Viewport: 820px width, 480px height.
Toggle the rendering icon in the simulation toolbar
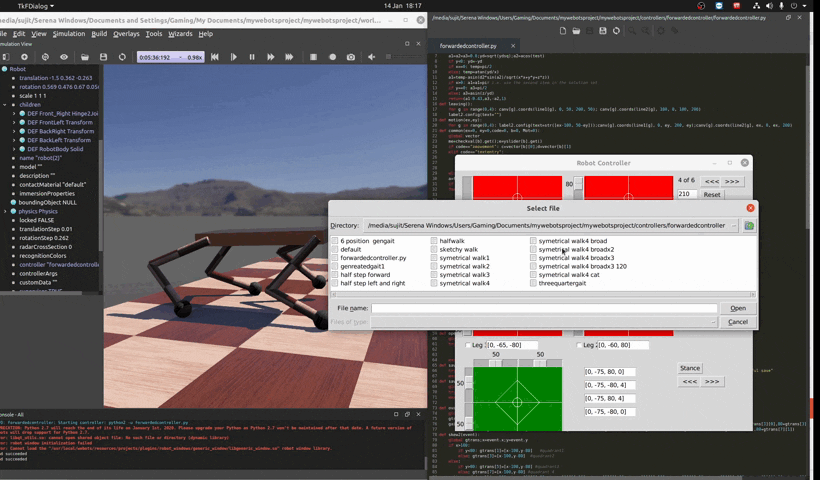pos(313,57)
